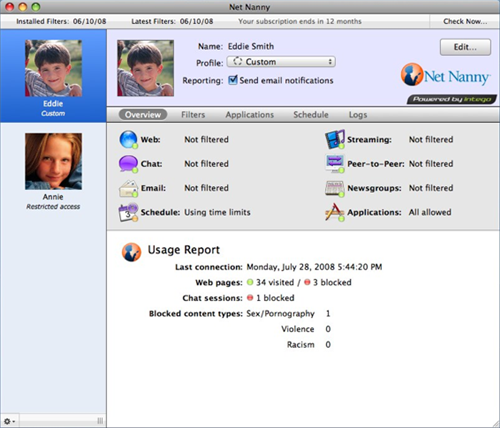This screenshot has height=428, width=500.
Task: Click the Net Nanny logo
Action: click(445, 75)
